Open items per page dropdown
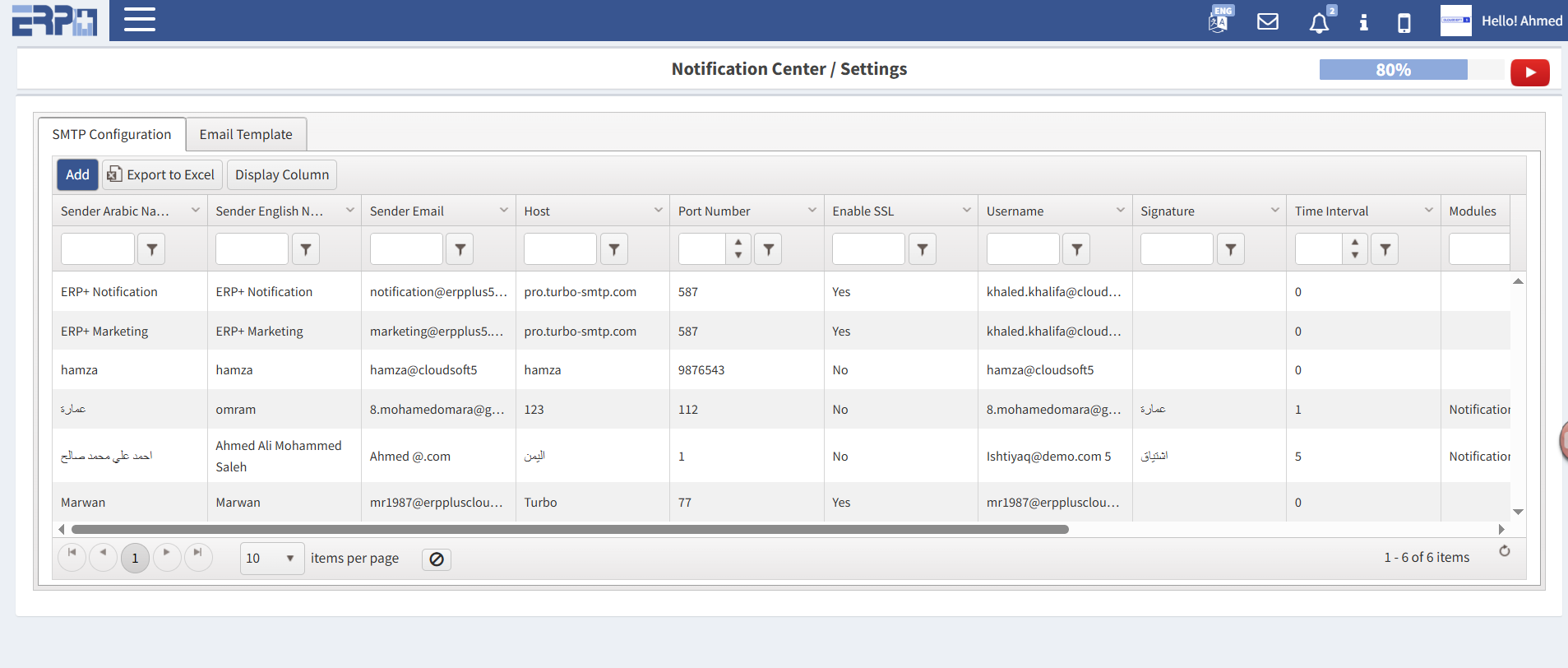1568x668 pixels. coord(271,559)
